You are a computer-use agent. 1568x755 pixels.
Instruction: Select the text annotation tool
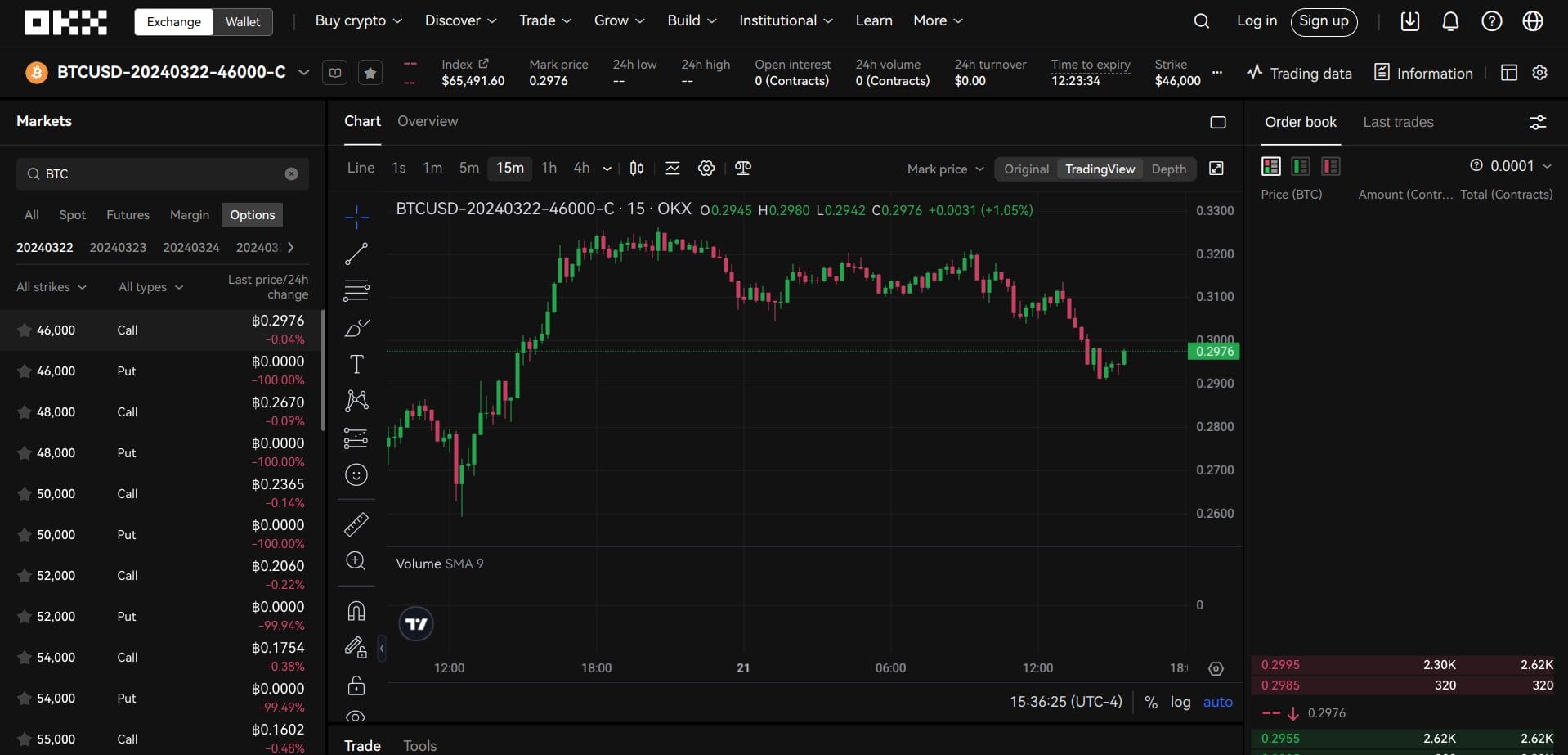click(x=356, y=364)
